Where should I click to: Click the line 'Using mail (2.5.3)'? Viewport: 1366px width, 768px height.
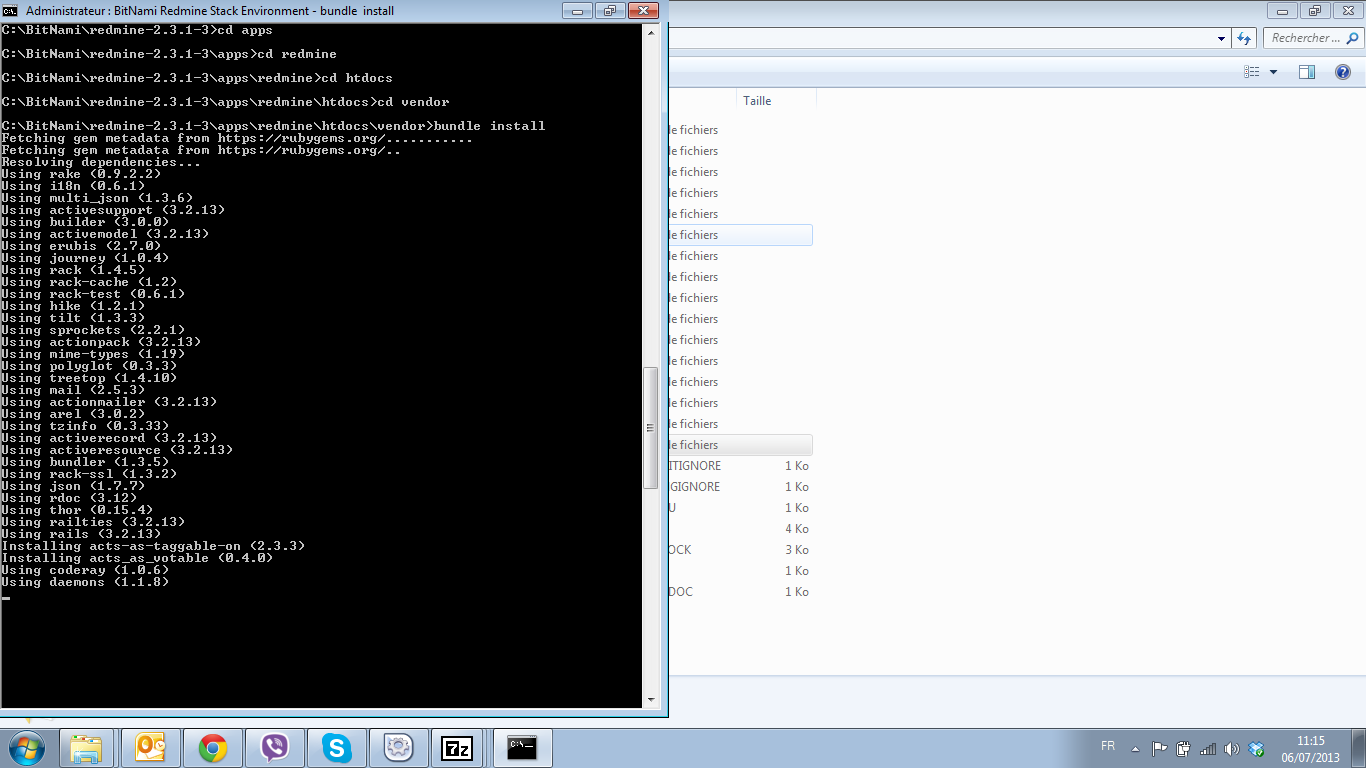73,390
